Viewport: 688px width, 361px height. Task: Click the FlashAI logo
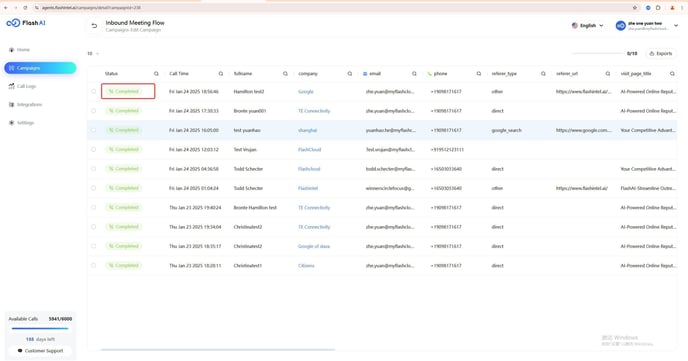tap(26, 23)
